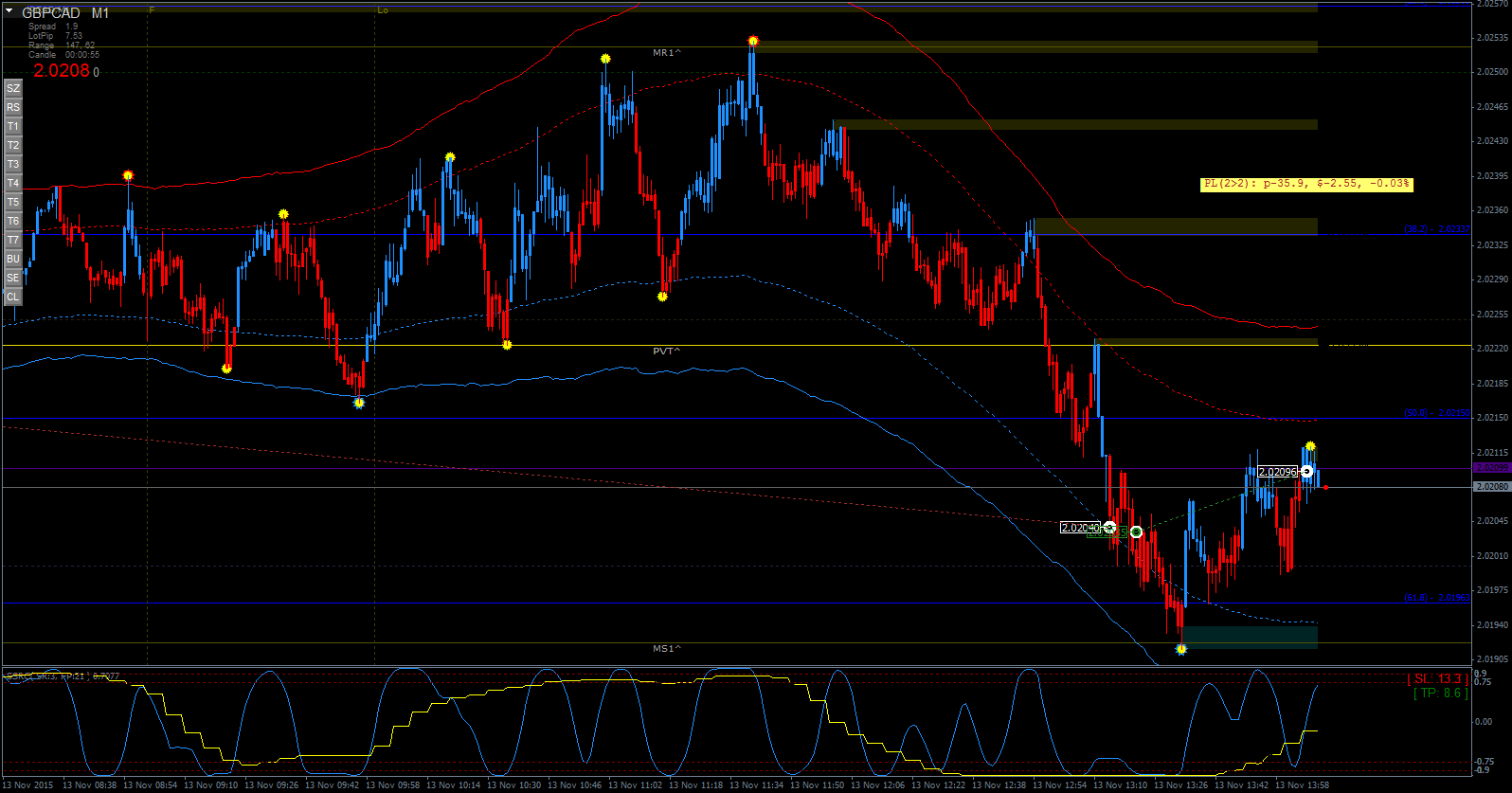The height and width of the screenshot is (793, 1512).
Task: Select the MR1^ pivot level label
Action: tap(667, 53)
